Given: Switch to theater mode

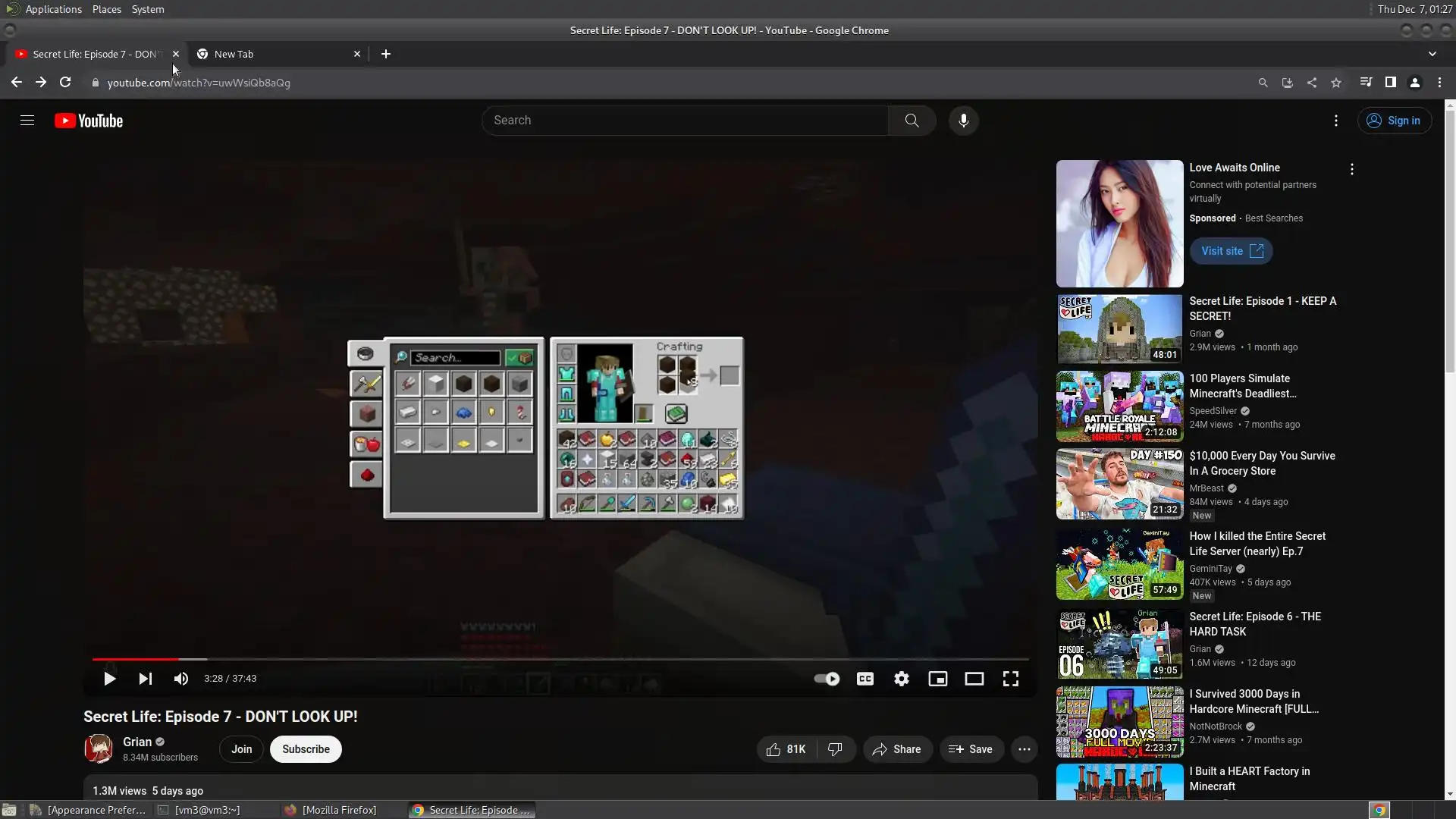Looking at the screenshot, I should point(974,679).
